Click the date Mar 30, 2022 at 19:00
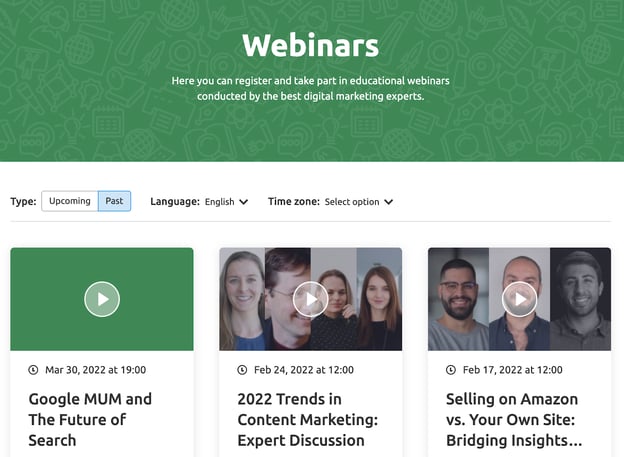624x457 pixels. coord(96,370)
